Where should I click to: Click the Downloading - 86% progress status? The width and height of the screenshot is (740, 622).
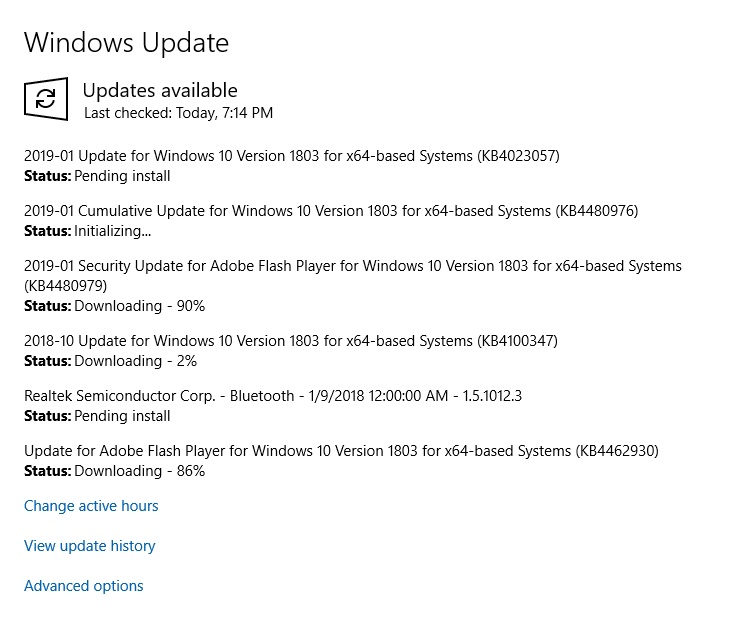(139, 471)
